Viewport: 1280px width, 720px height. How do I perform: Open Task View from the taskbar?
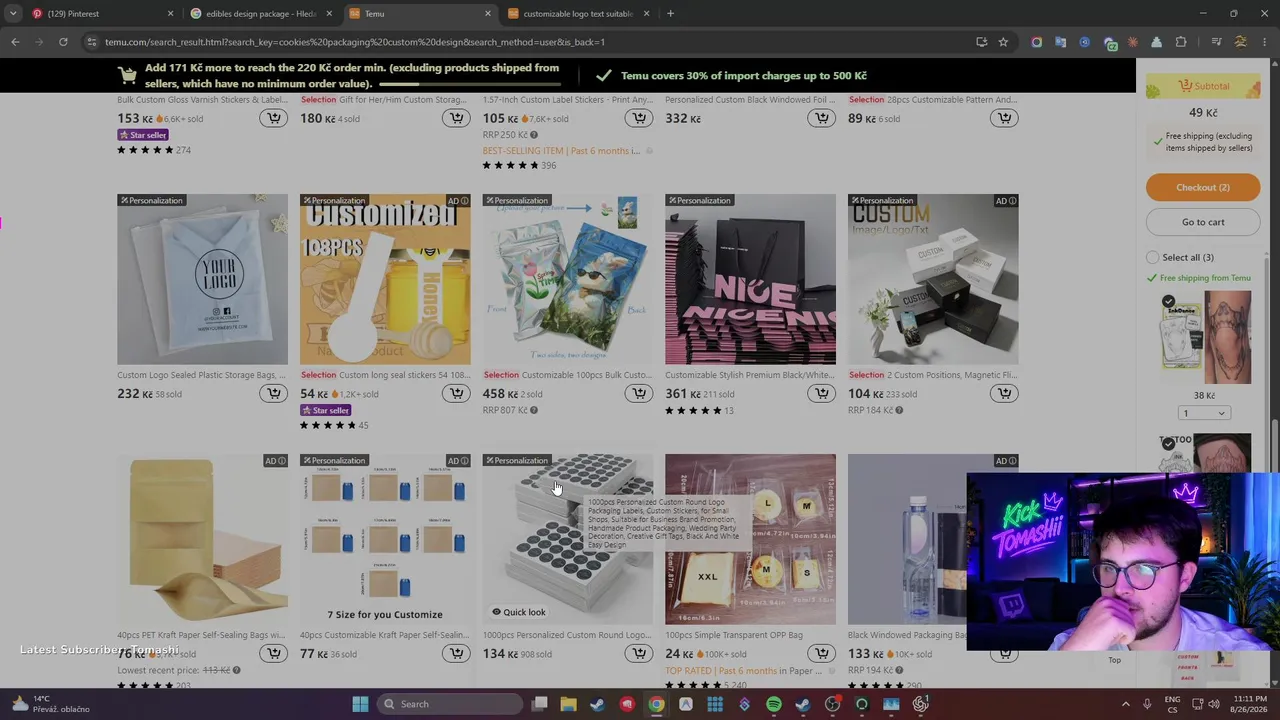539,704
